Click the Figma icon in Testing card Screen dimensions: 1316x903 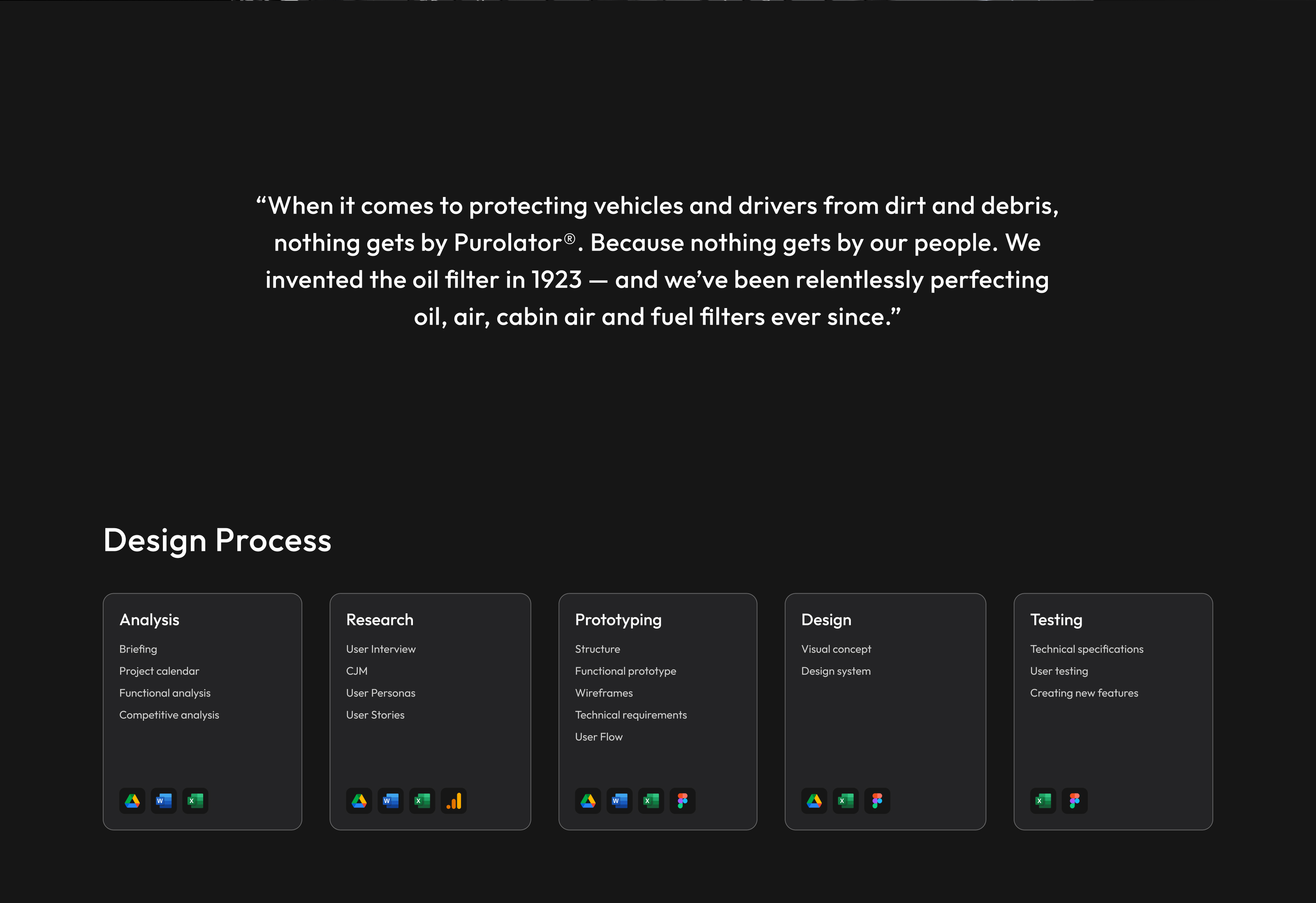tap(1074, 801)
